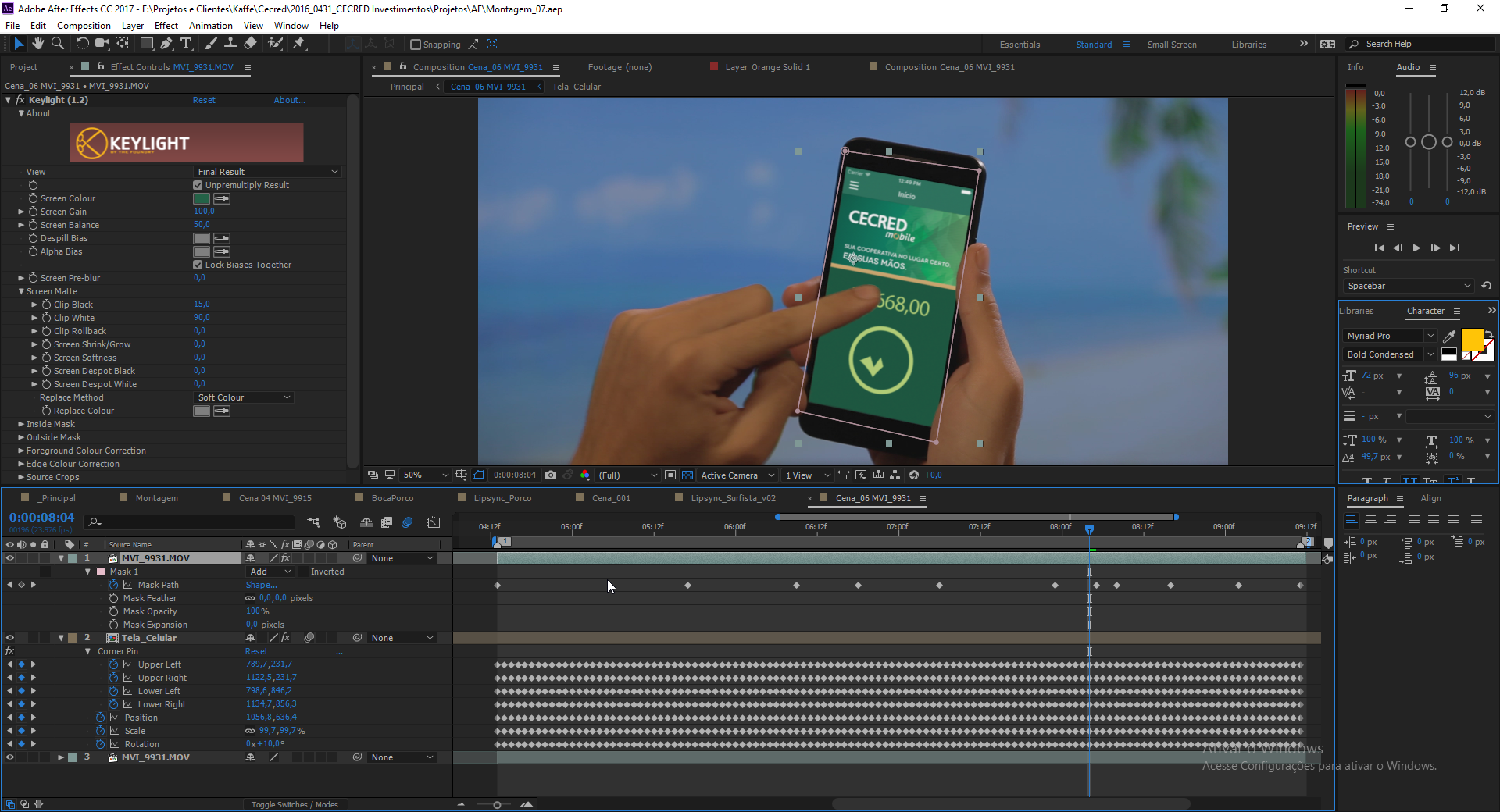This screenshot has width=1500, height=812.
Task: Expand the Inside Mask group
Action: tap(21, 424)
